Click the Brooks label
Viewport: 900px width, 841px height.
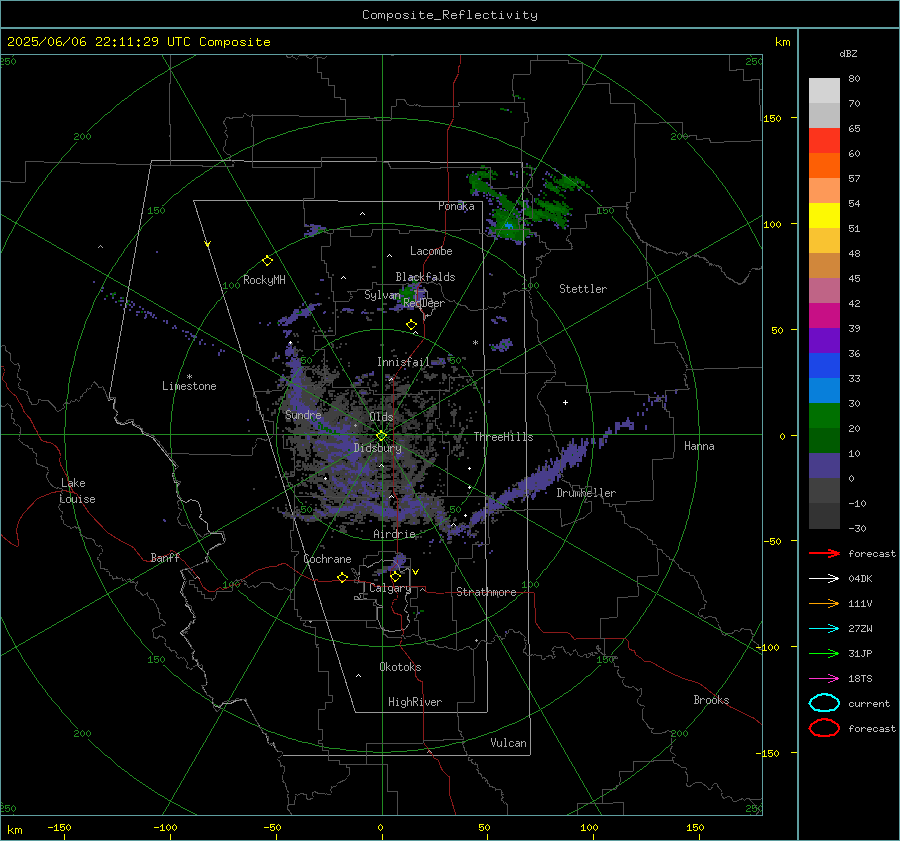click(711, 700)
